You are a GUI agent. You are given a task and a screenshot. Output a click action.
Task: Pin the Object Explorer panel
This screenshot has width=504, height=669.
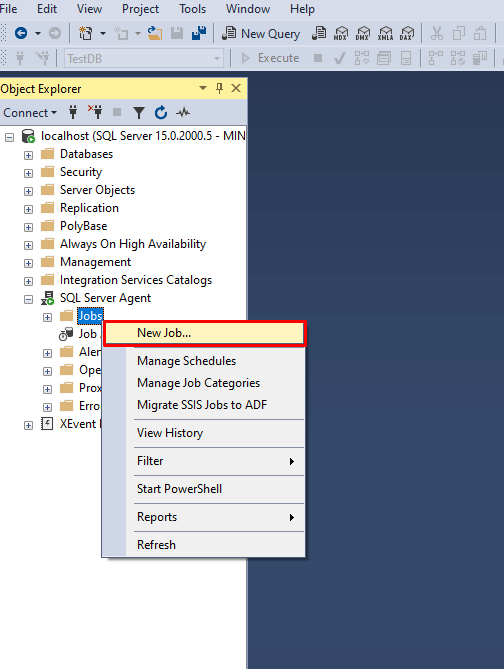pos(219,88)
